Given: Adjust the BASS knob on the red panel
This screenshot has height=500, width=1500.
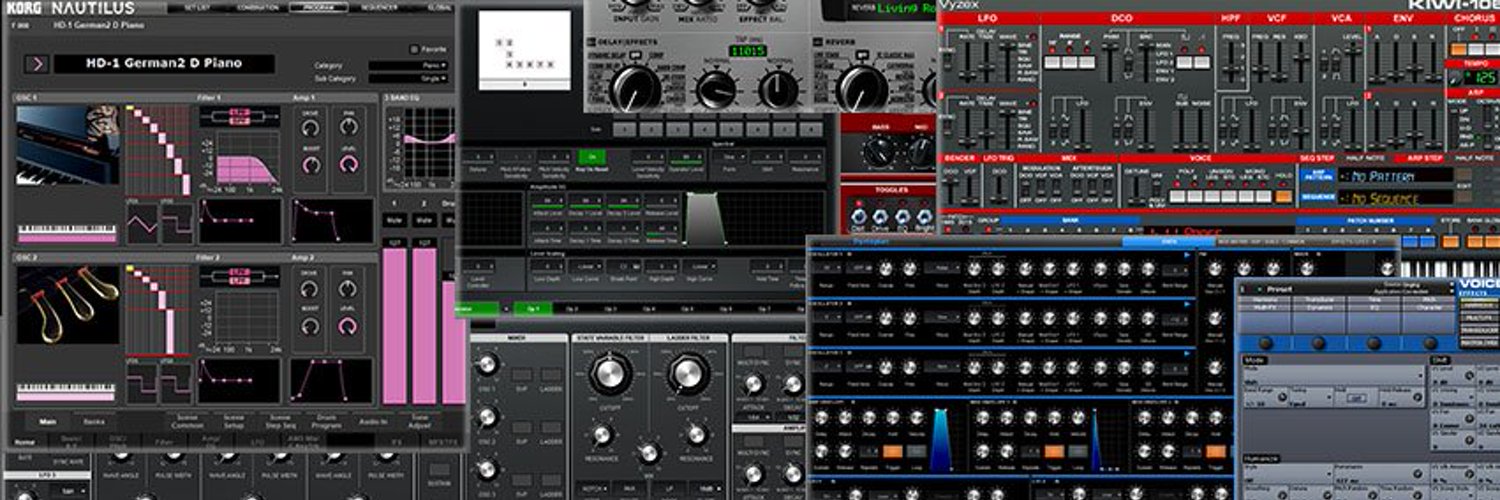Looking at the screenshot, I should (x=878, y=152).
